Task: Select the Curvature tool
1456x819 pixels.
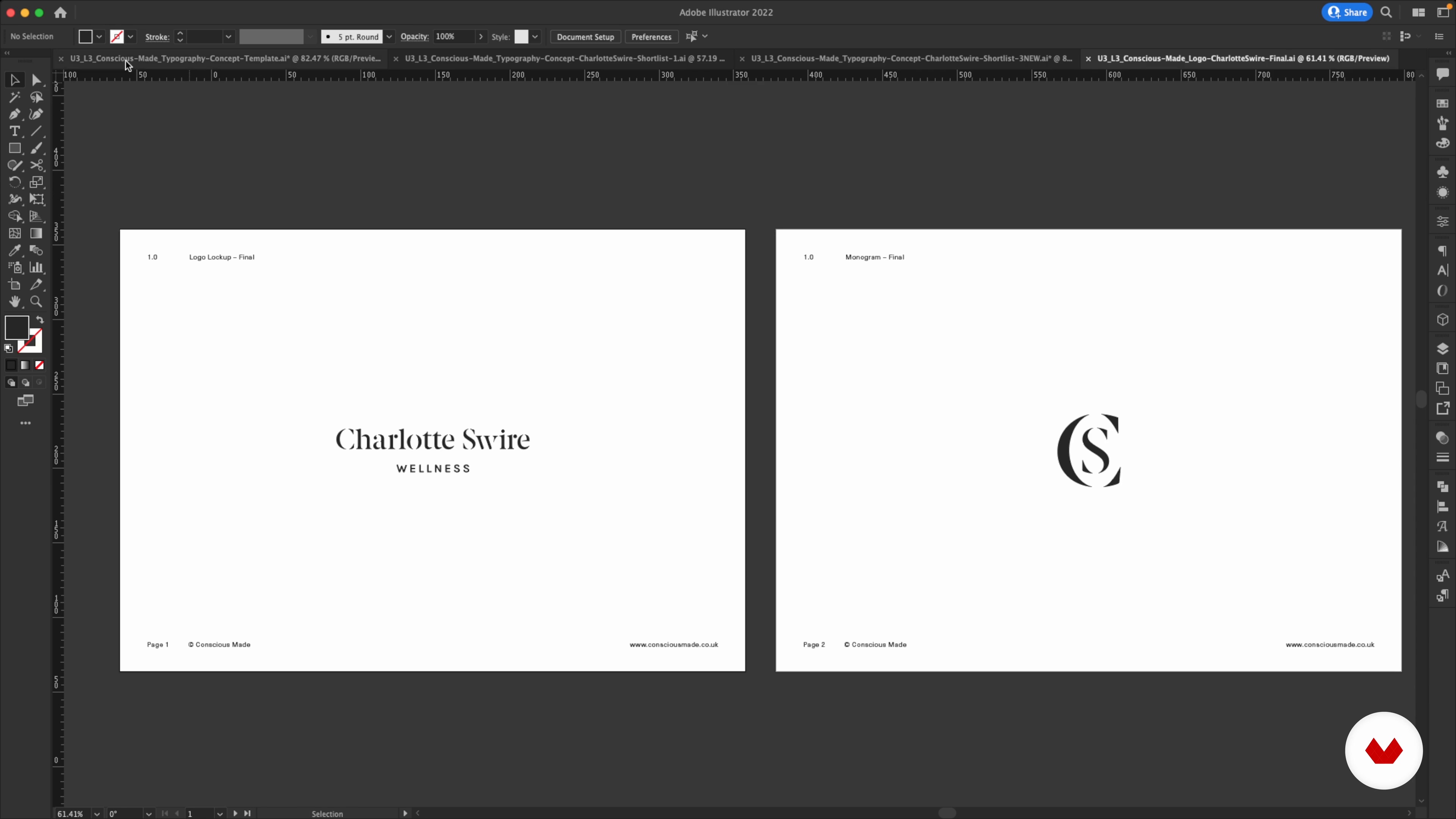Action: click(x=36, y=114)
